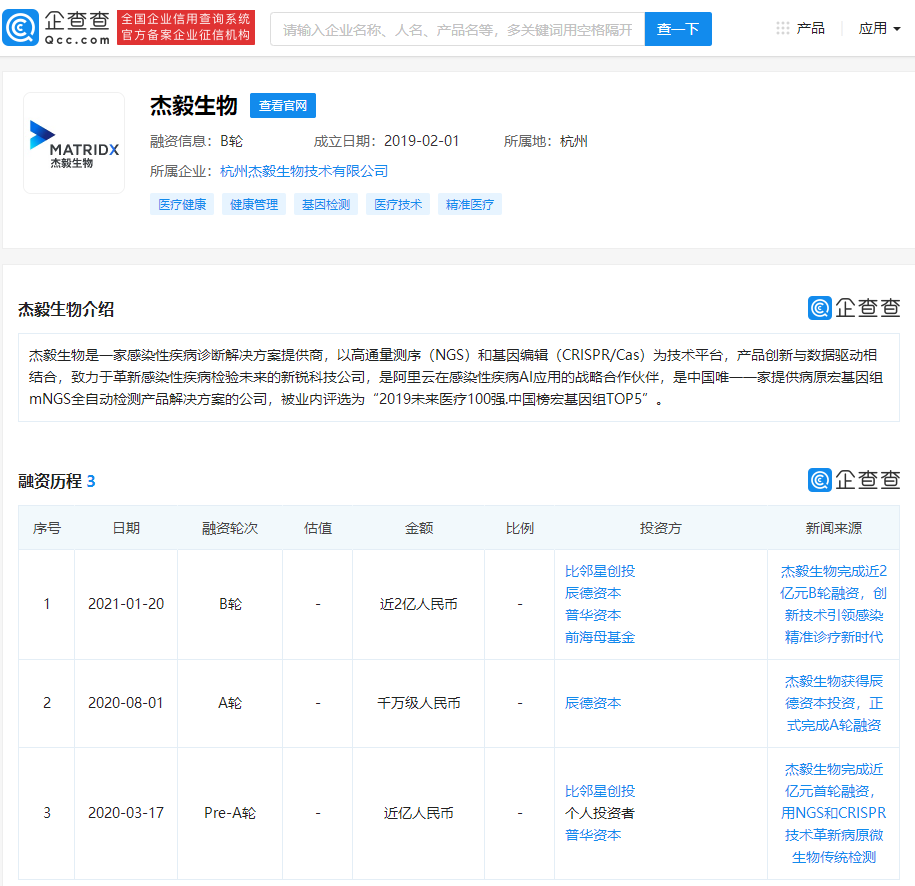Image resolution: width=915 pixels, height=886 pixels.
Task: Click the date 2020-03-17 cell
Action: pos(126,812)
